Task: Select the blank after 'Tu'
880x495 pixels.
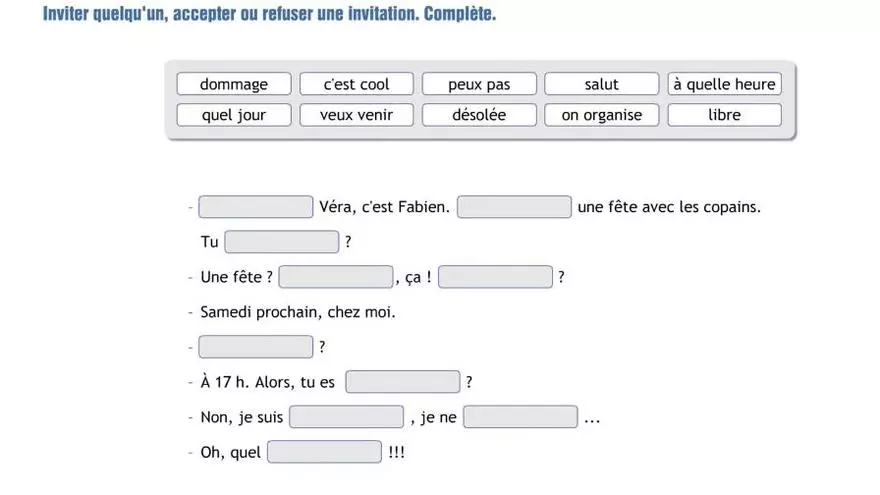Action: point(282,242)
